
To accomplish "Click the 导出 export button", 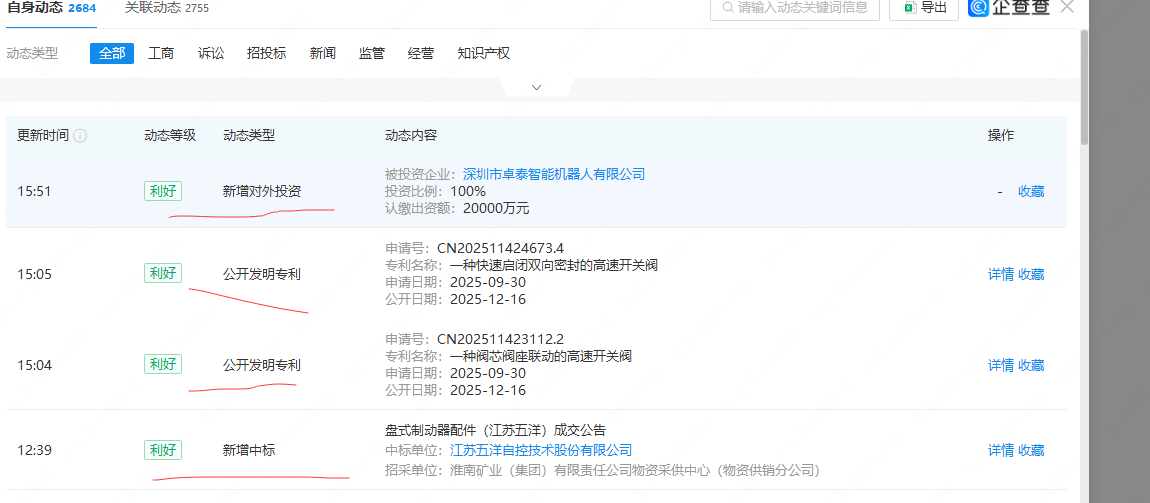I will tap(924, 9).
